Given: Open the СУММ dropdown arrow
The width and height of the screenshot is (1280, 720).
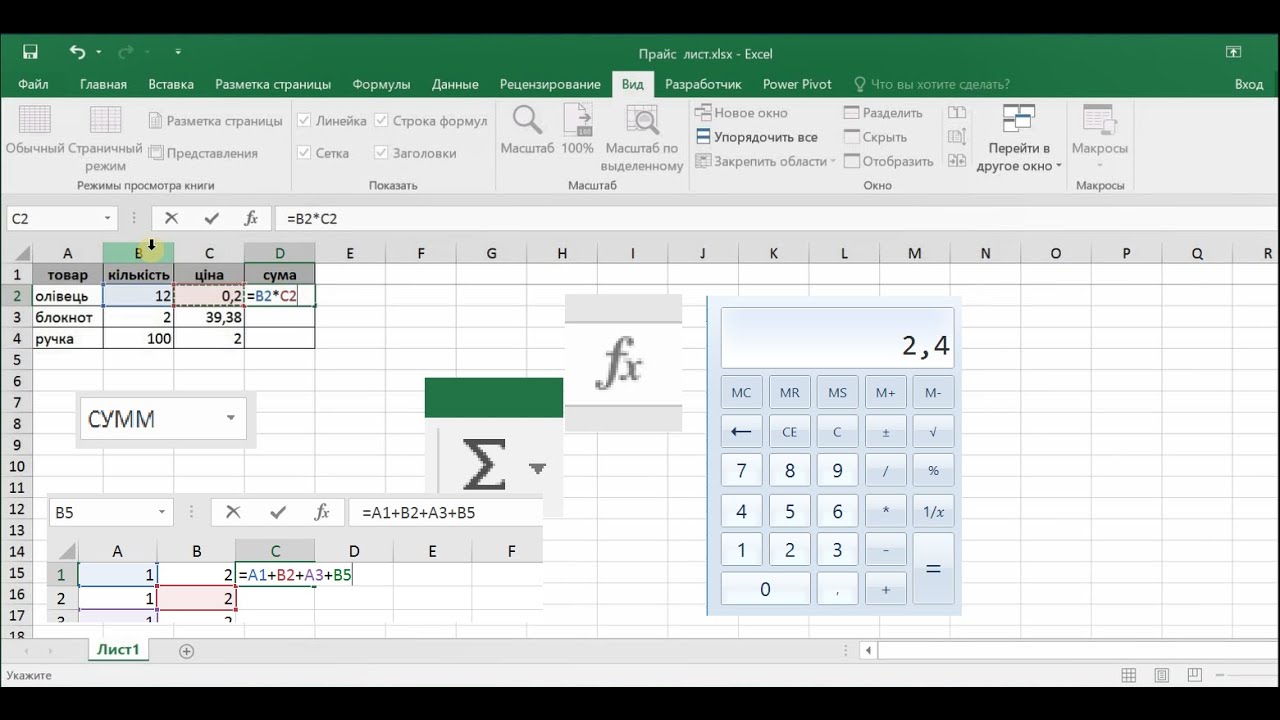Looking at the screenshot, I should tap(231, 418).
